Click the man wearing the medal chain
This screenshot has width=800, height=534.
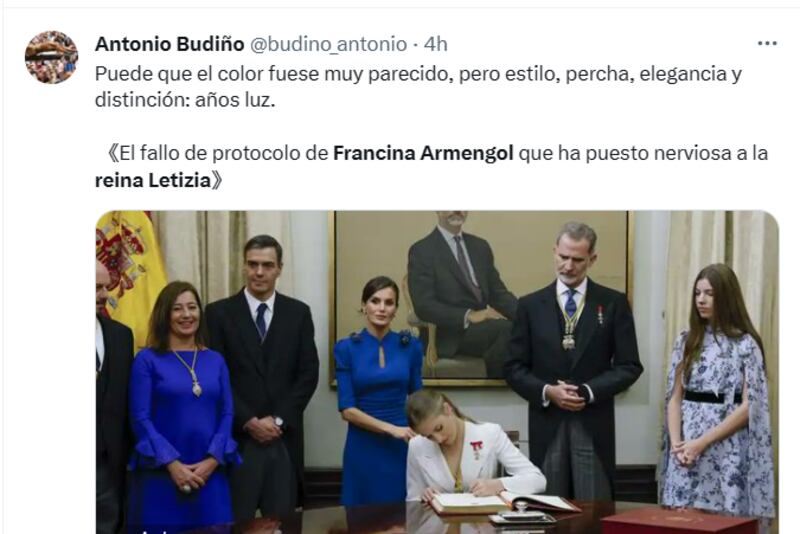click(x=574, y=357)
